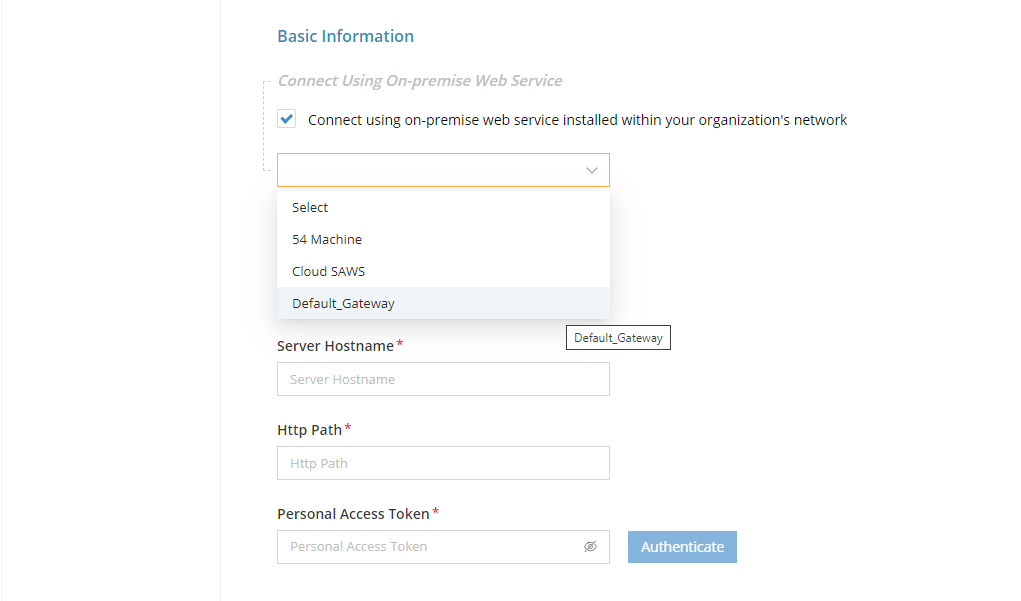
Task: Click the Default_Gateway tooltip
Action: [x=618, y=337]
